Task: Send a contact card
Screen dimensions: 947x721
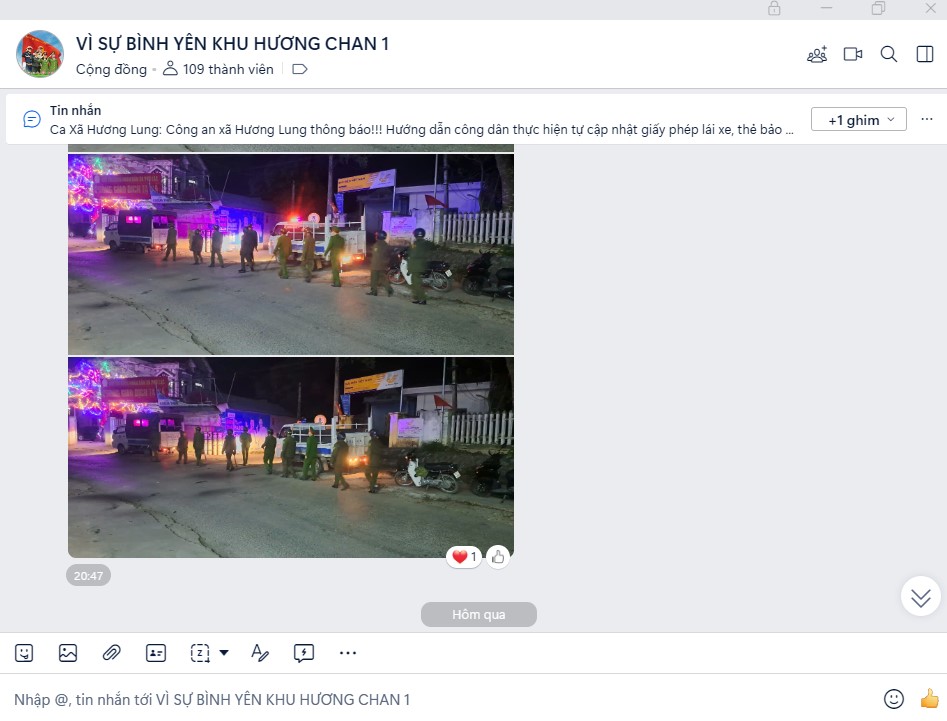Action: point(156,653)
